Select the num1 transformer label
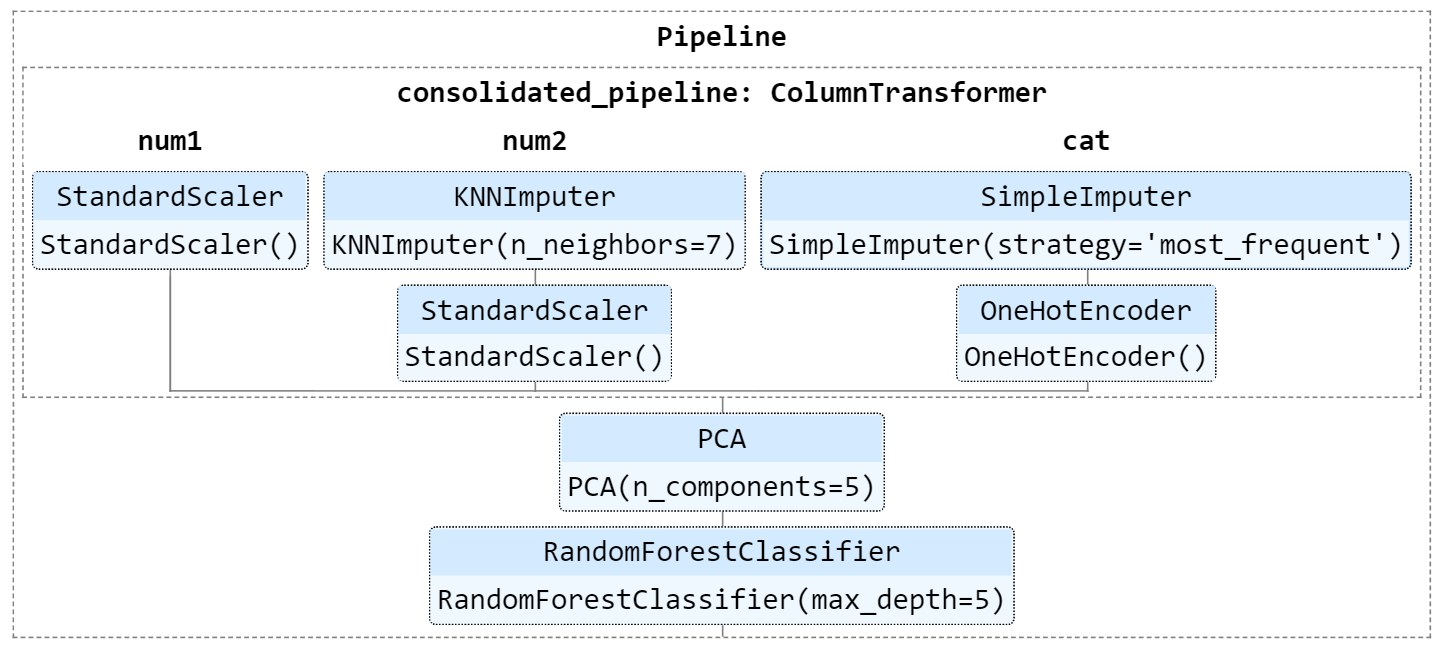The width and height of the screenshot is (1441, 647). [170, 141]
